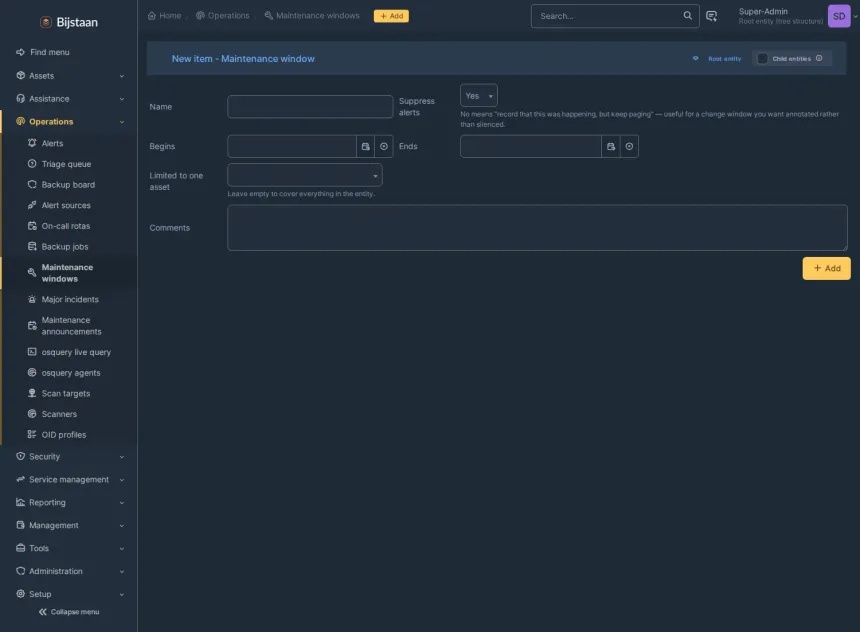Open Administration menu item
860x632 pixels.
tap(70, 571)
